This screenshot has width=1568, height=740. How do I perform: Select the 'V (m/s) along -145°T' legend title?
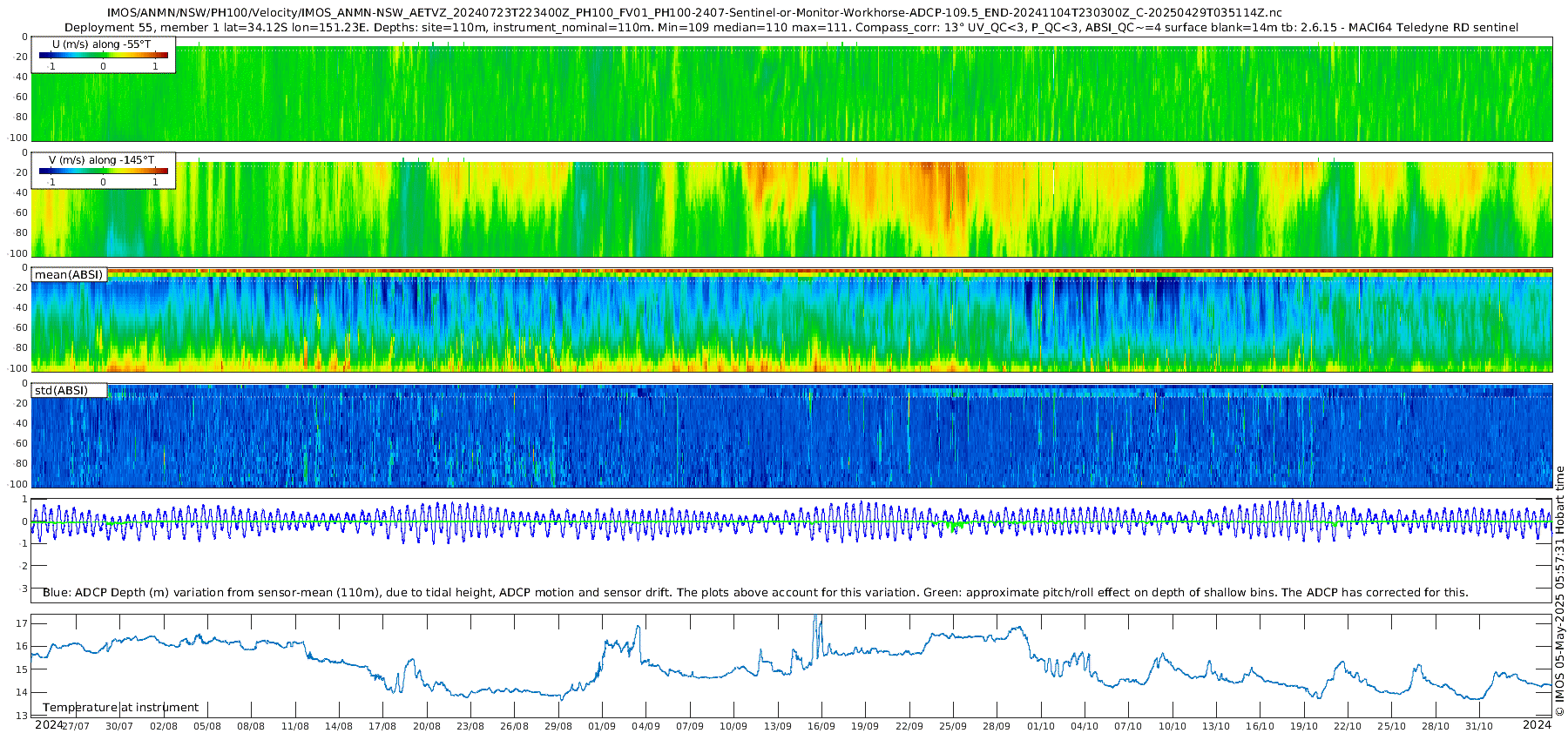coord(101,159)
